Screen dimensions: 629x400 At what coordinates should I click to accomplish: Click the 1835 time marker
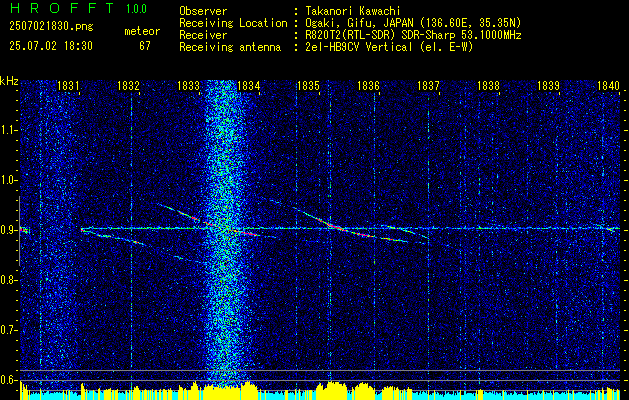pos(308,85)
